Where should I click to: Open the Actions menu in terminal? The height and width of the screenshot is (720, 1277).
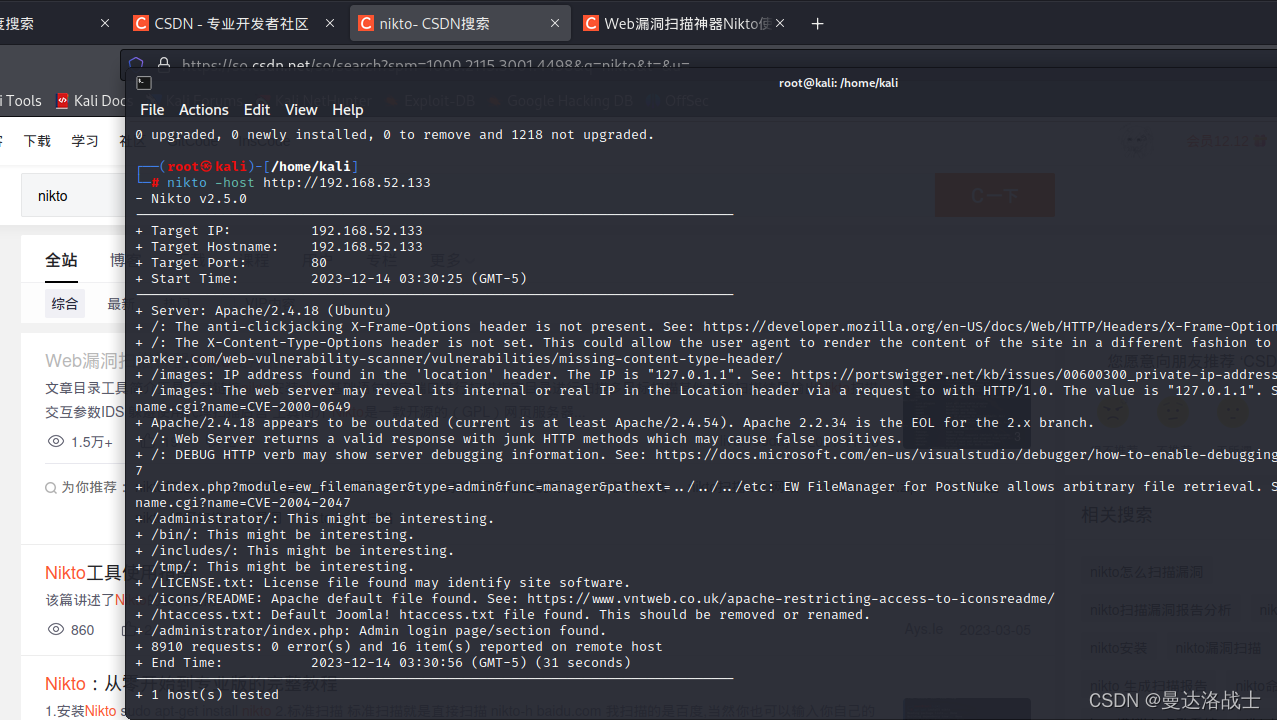coord(203,110)
